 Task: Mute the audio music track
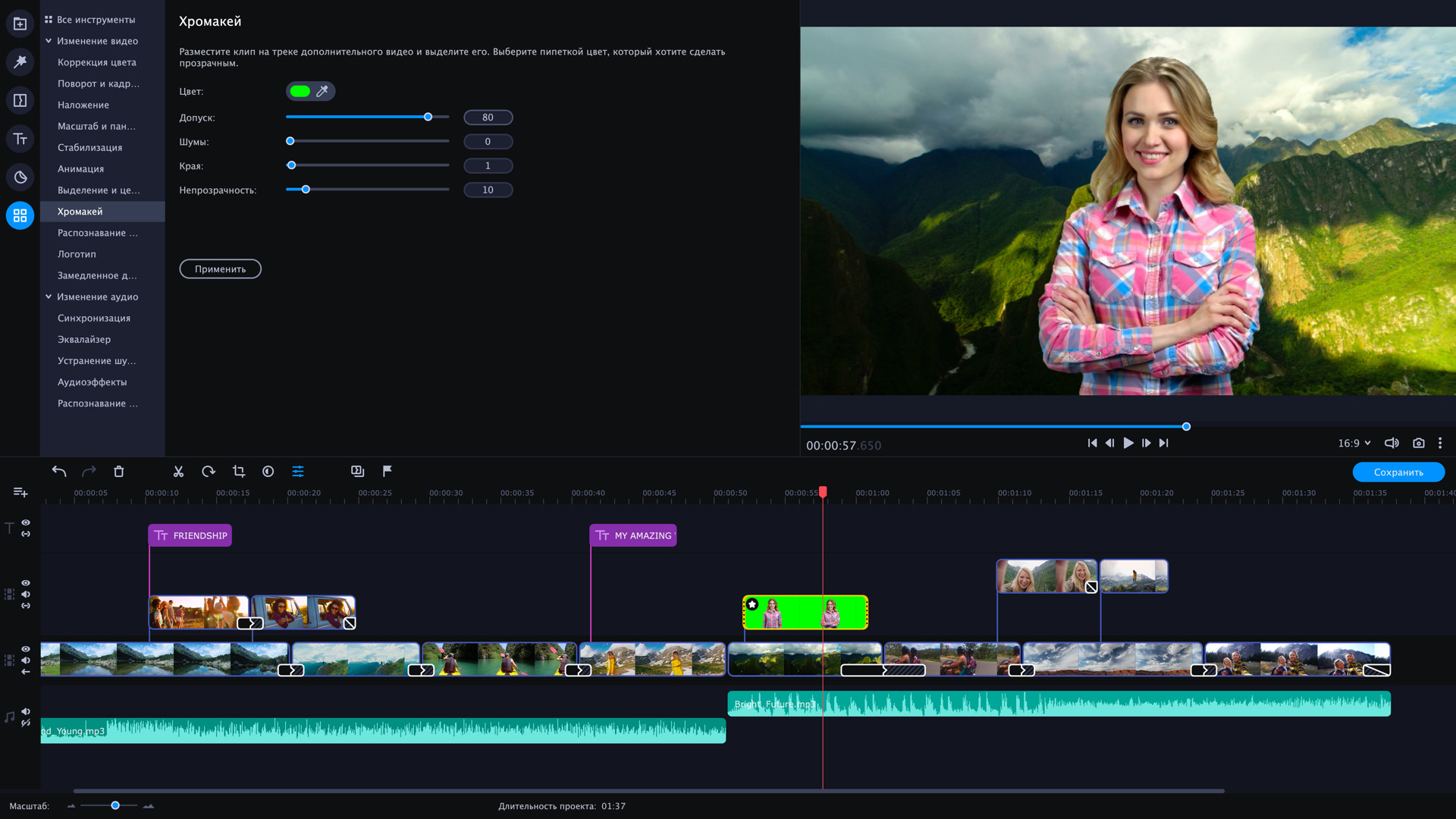26,711
